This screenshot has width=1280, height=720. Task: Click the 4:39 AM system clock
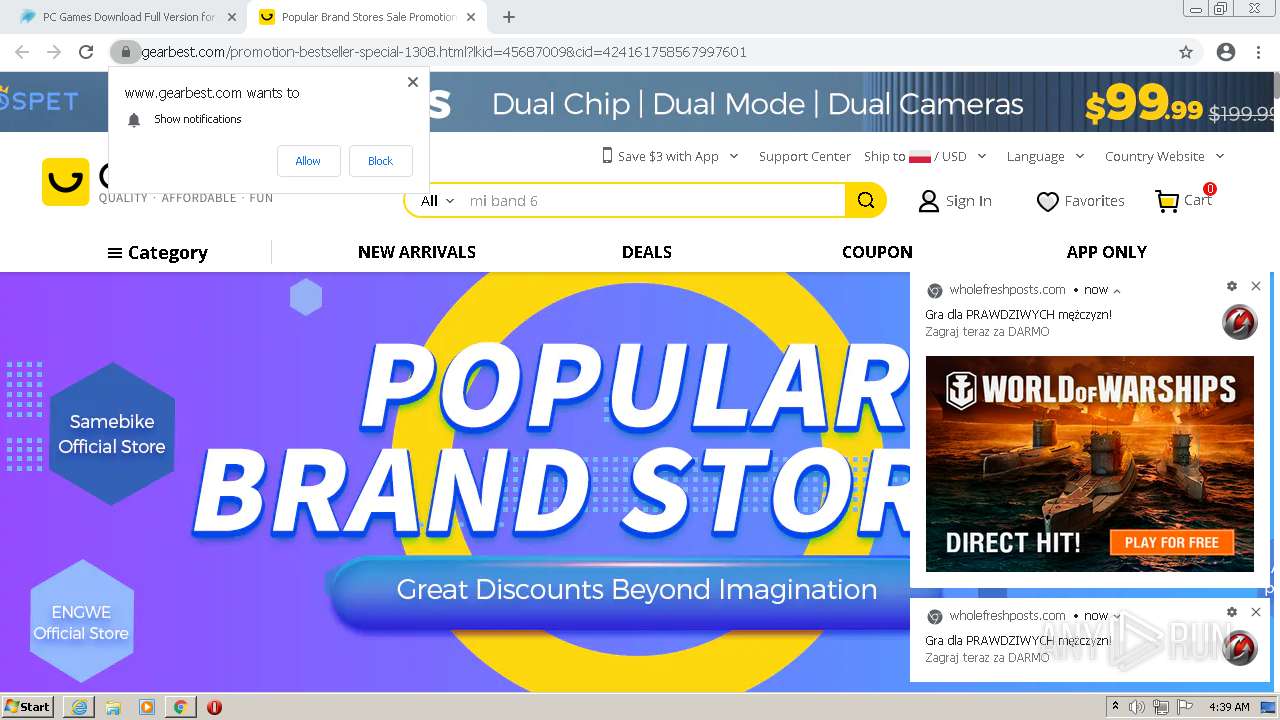point(1229,707)
